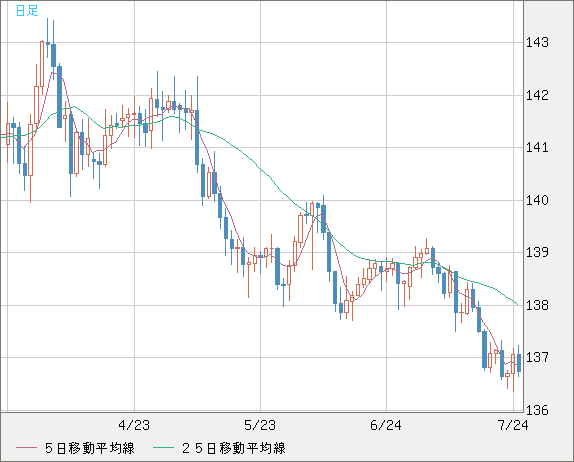Click the 25日移動平均線 legend text
The width and height of the screenshot is (574, 462).
[x=234, y=448]
